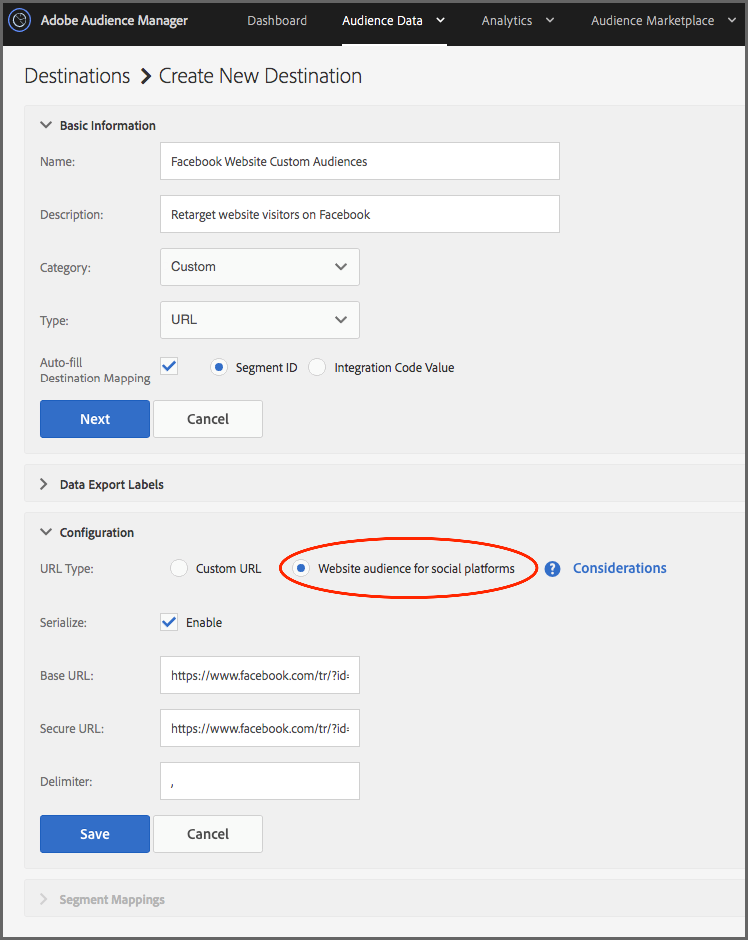Toggle the Auto-fill Destination Mapping checkbox

pyautogui.click(x=169, y=366)
